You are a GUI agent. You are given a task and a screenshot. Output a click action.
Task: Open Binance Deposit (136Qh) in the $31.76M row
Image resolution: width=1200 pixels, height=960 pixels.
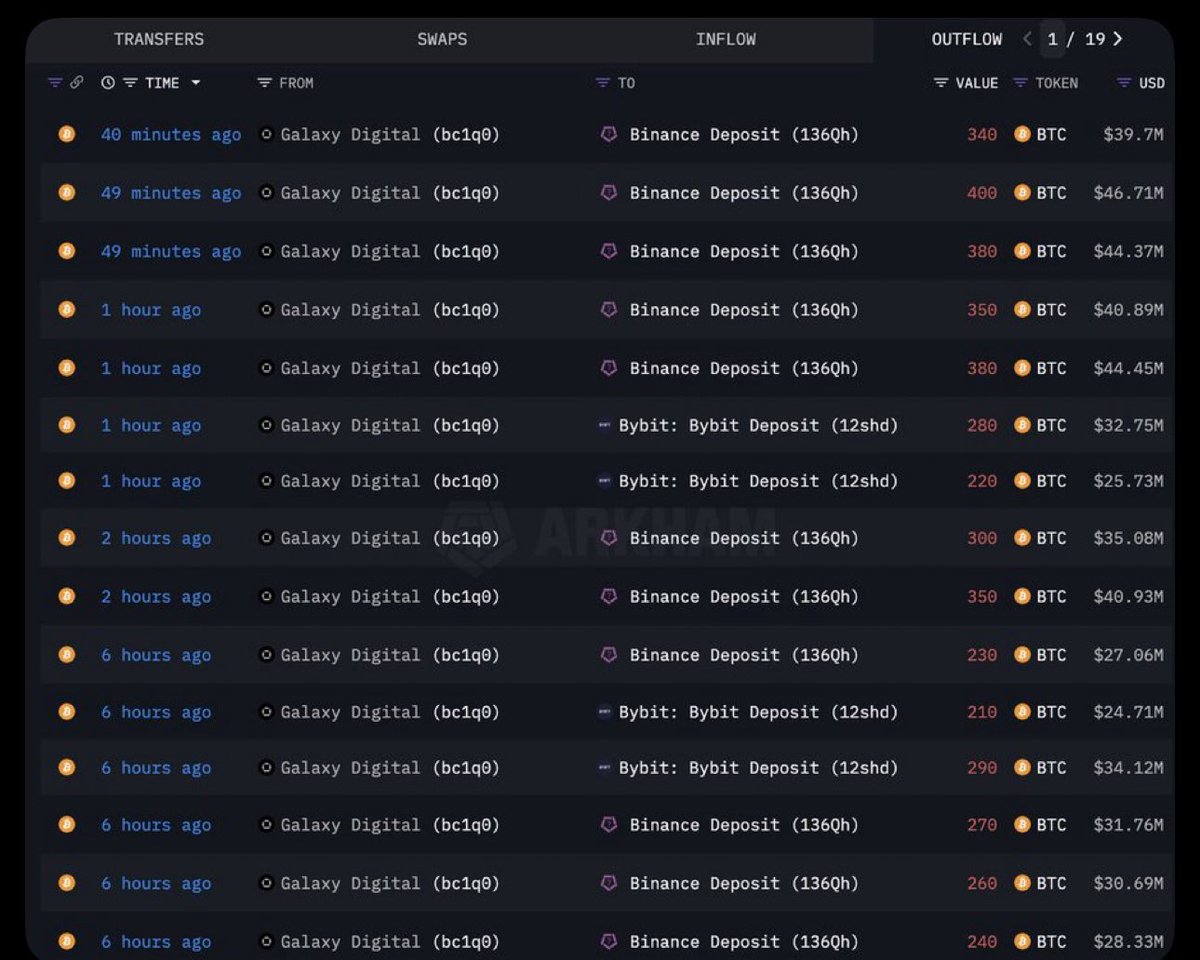click(x=744, y=826)
